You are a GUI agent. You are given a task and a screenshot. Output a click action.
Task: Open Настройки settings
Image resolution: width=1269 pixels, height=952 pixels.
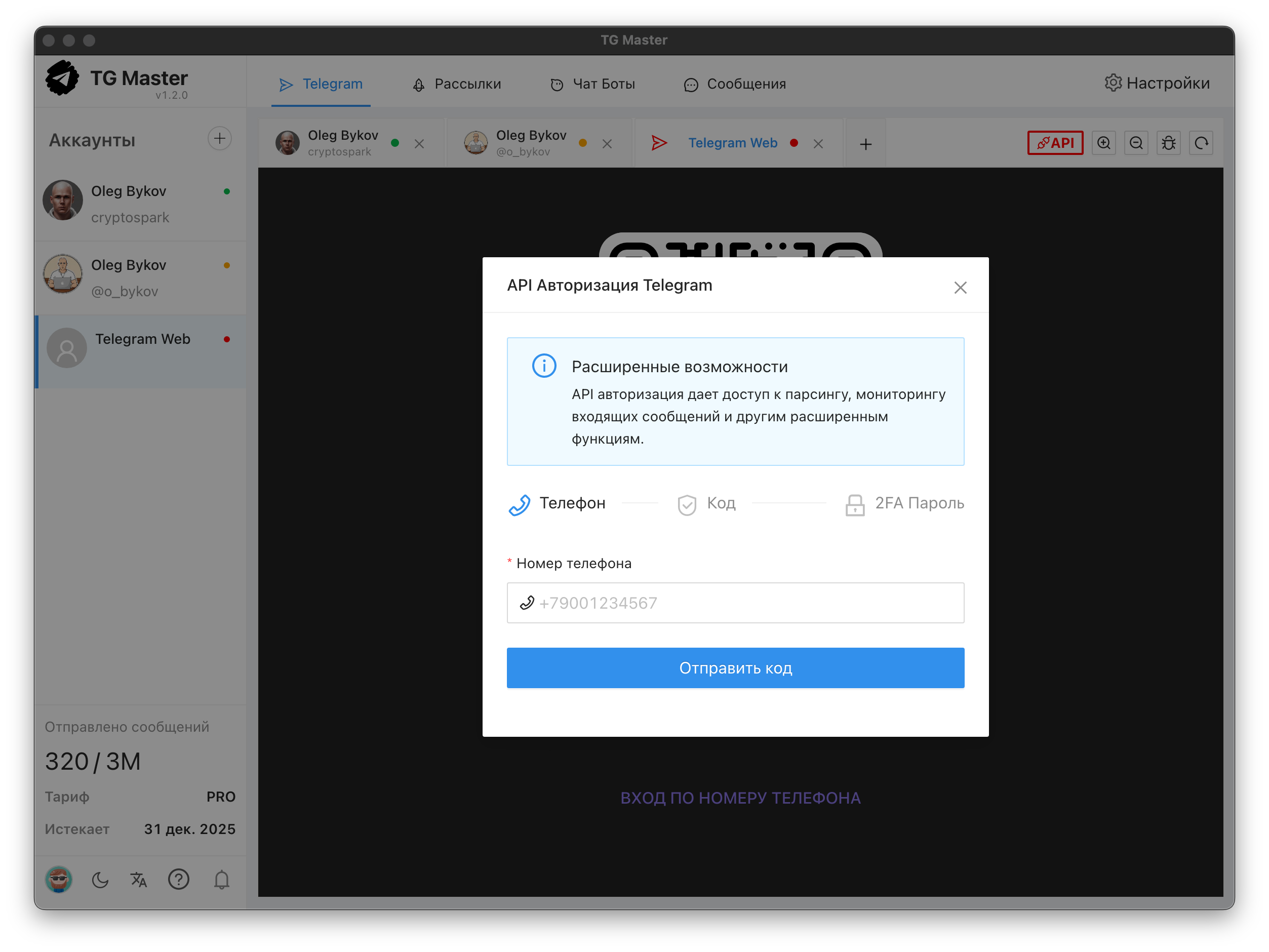(1157, 83)
